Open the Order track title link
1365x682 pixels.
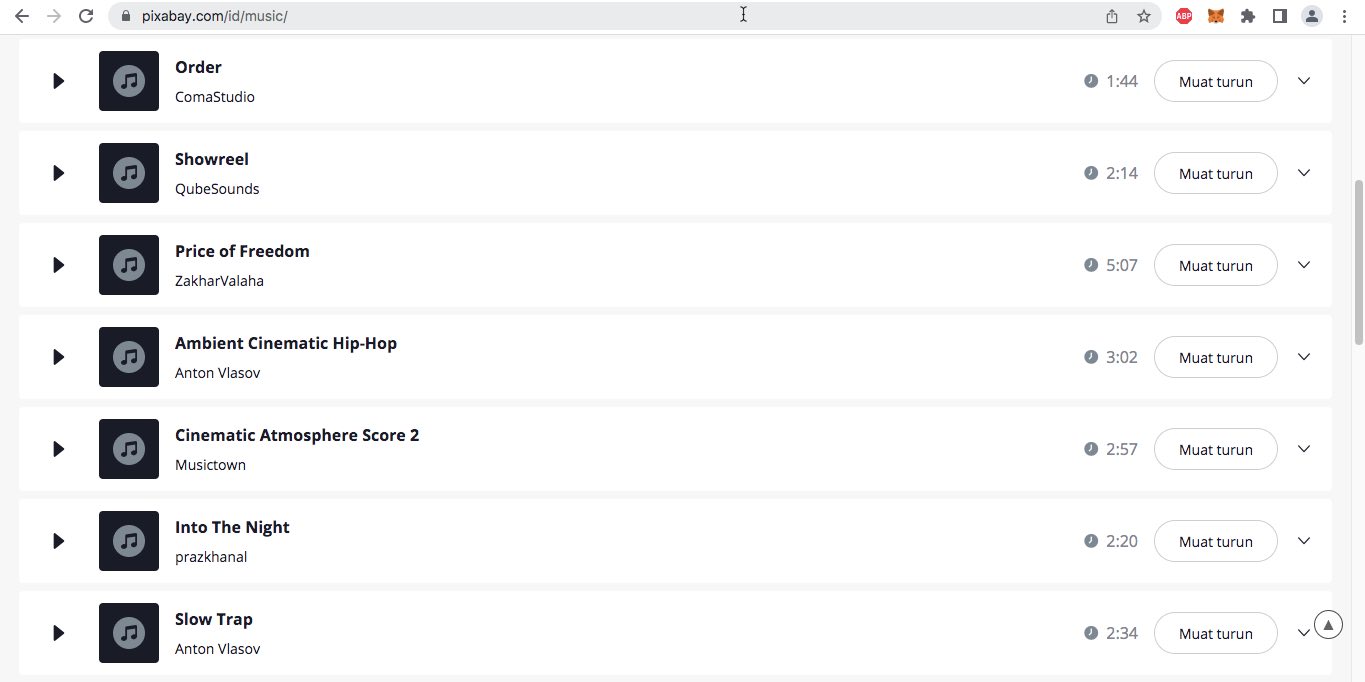point(198,67)
